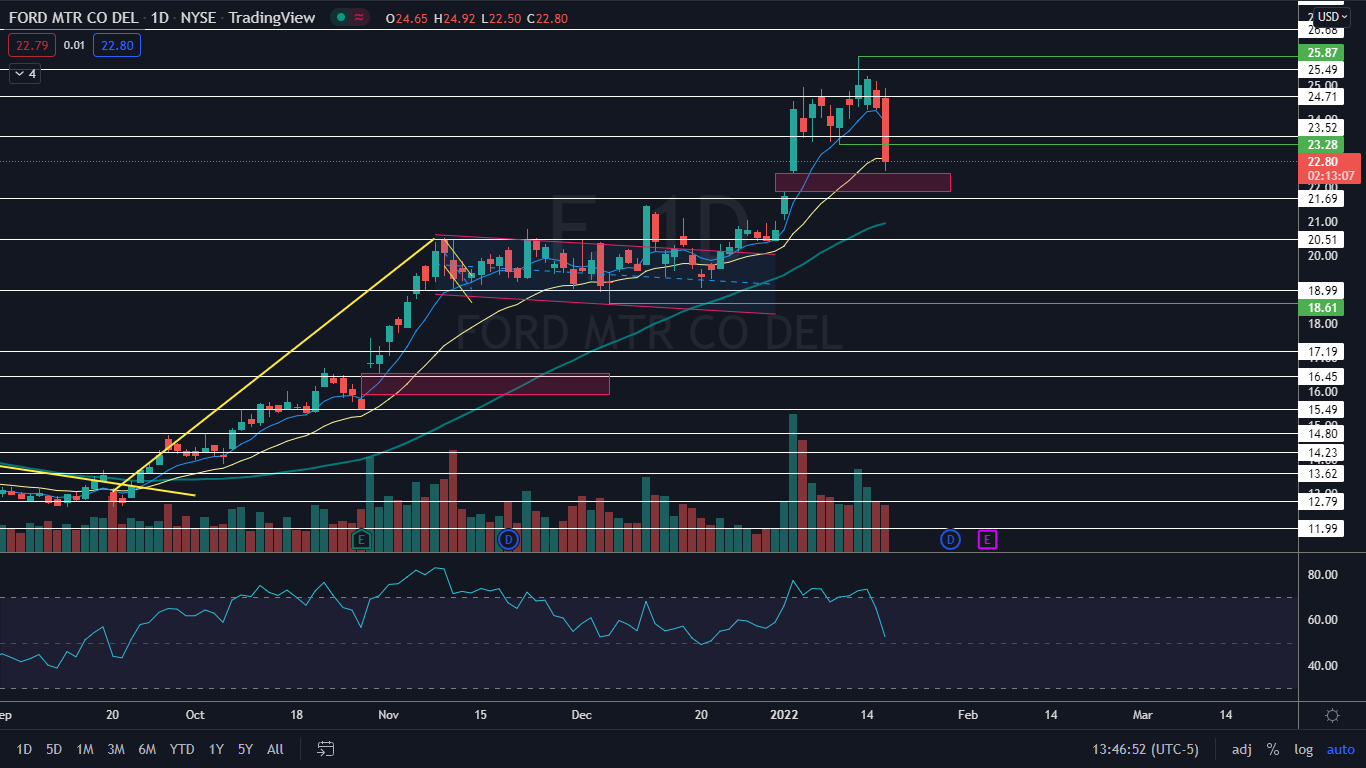Click the green earnings marker in early November
The width and height of the screenshot is (1366, 768).
pos(361,540)
